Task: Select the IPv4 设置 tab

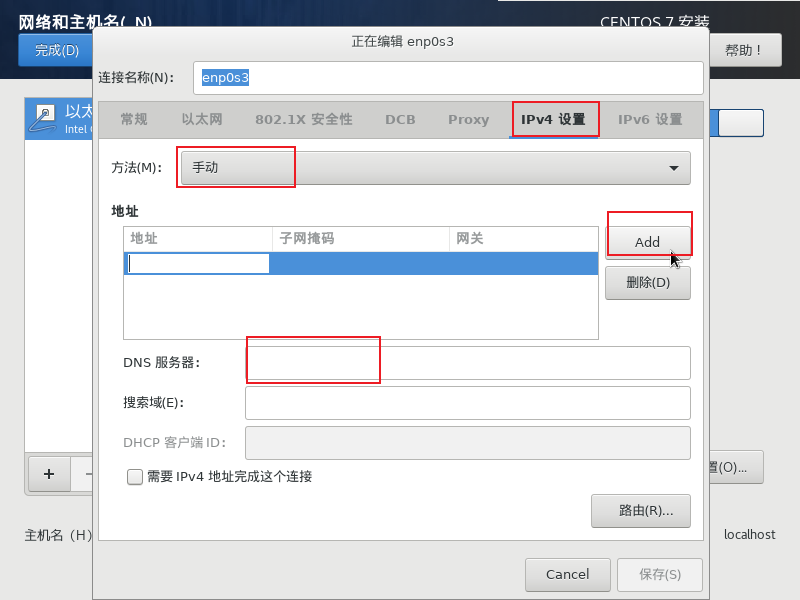Action: 553,119
